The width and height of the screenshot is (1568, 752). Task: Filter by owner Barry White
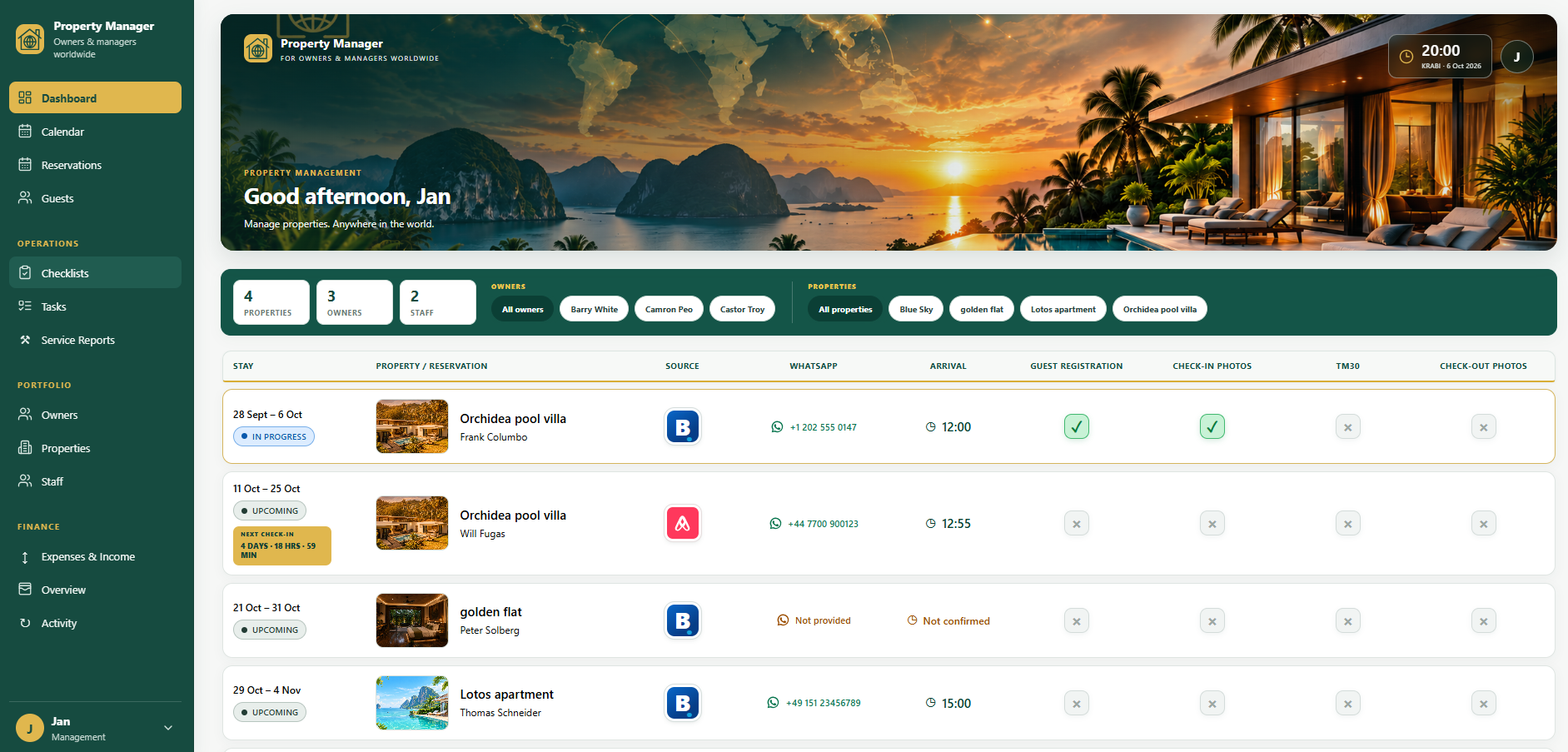tap(594, 309)
